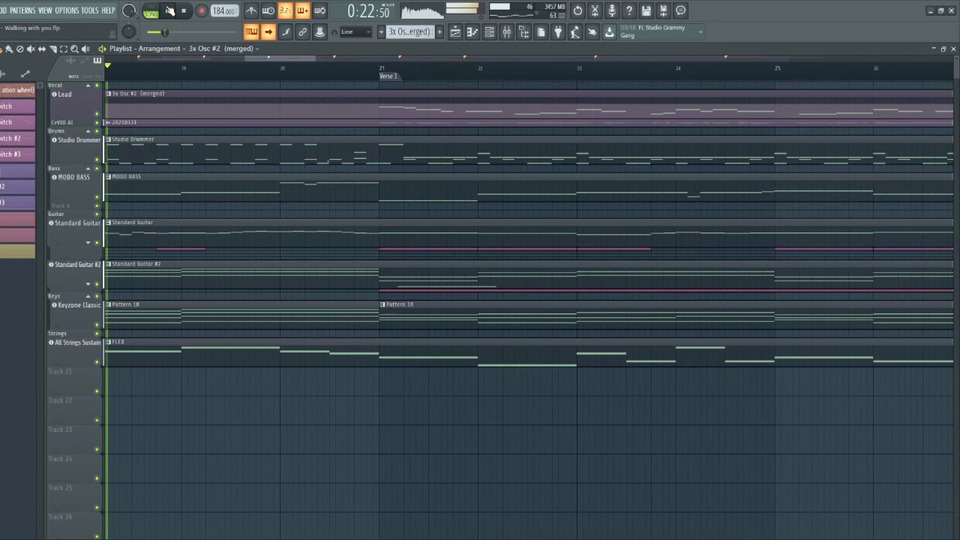
Task: Mute the Keyzone Classic track green LED
Action: point(97,325)
